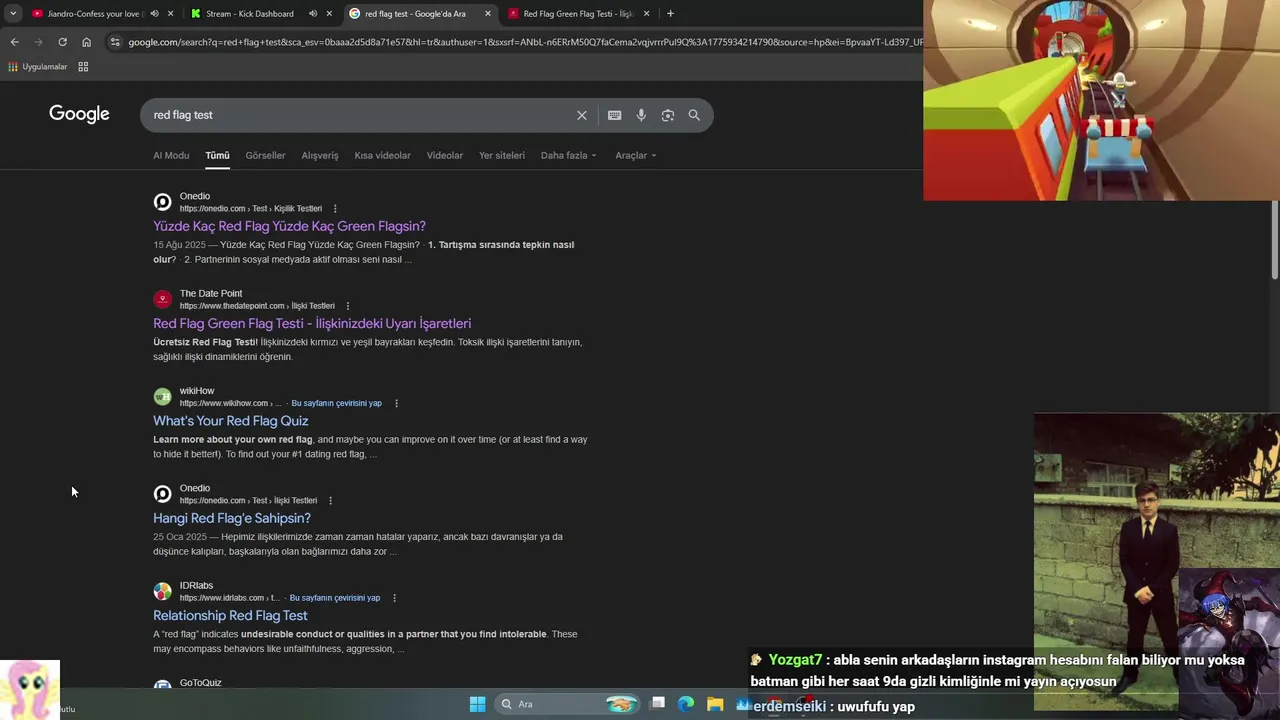Open Red Flag Green Flag Testi result link
The image size is (1280, 720).
(x=312, y=323)
